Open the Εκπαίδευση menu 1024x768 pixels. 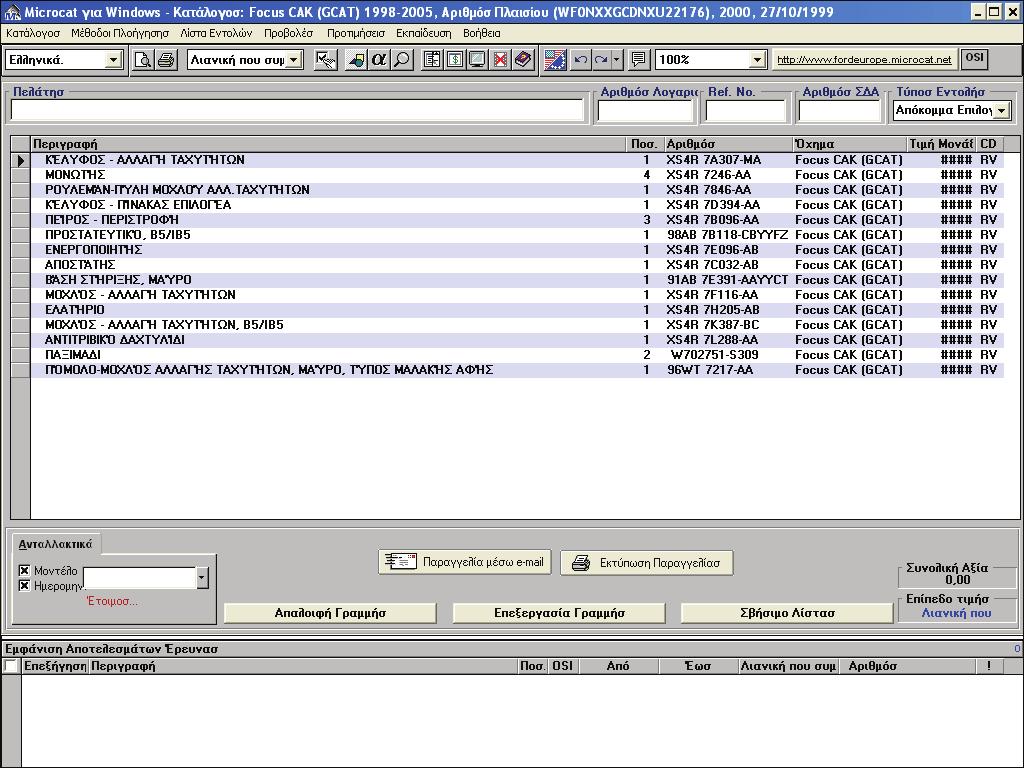[x=423, y=33]
